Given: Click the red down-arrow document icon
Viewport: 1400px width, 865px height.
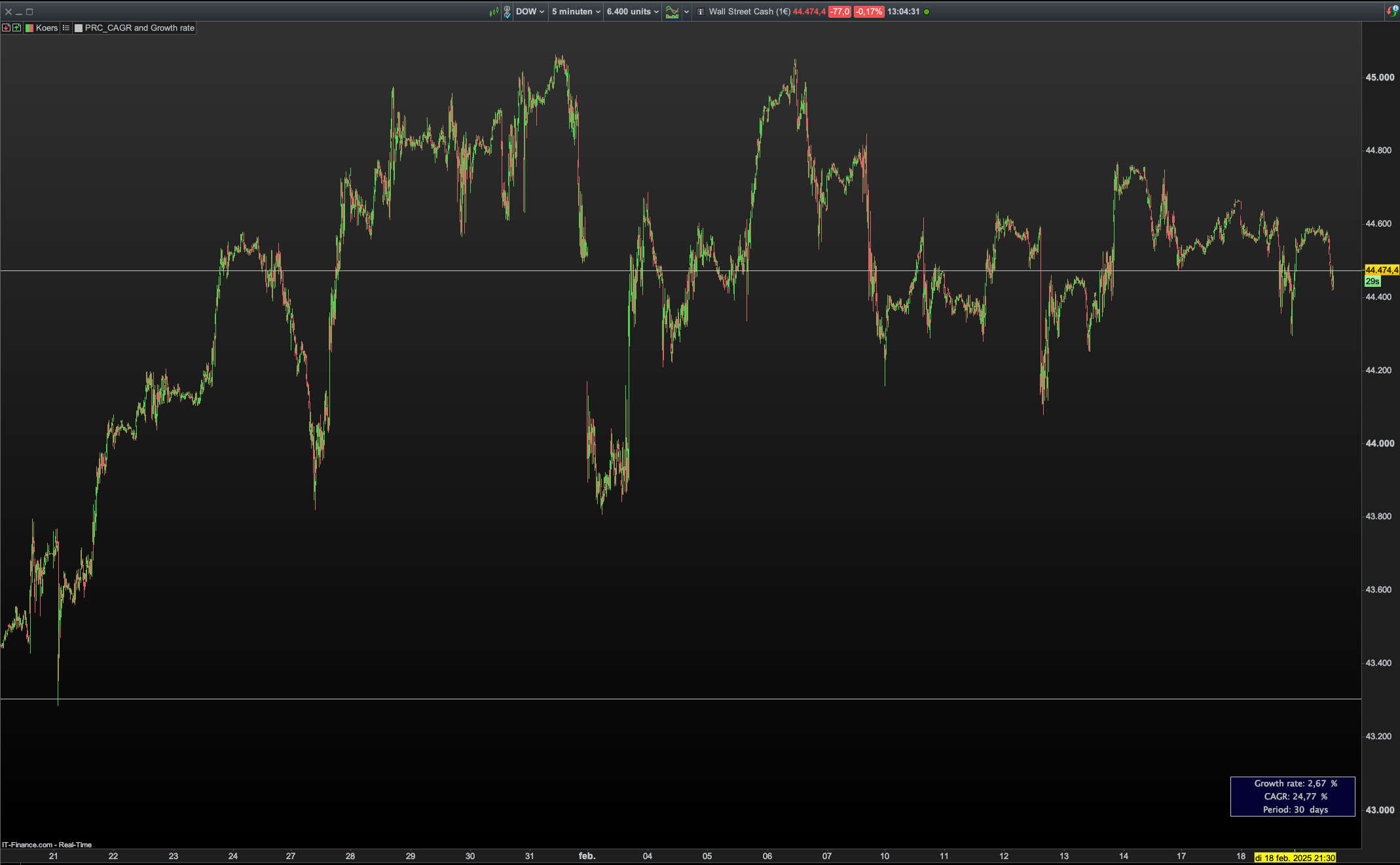Looking at the screenshot, I should (6, 28).
